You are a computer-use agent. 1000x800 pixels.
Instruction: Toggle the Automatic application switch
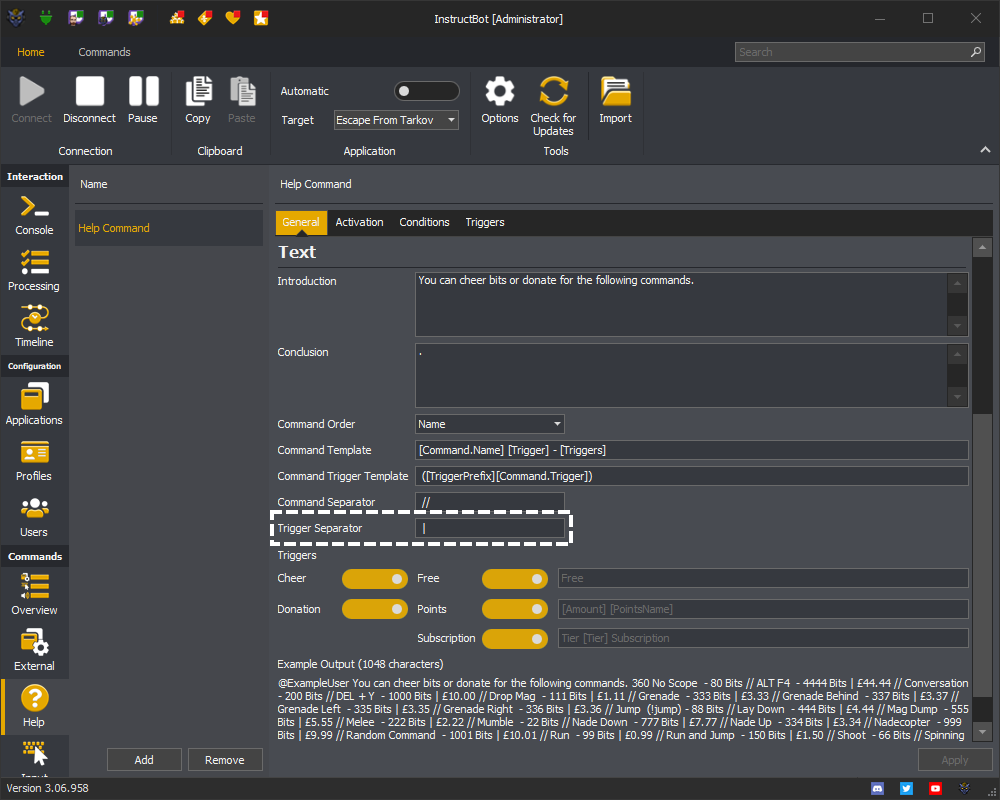coord(426,91)
